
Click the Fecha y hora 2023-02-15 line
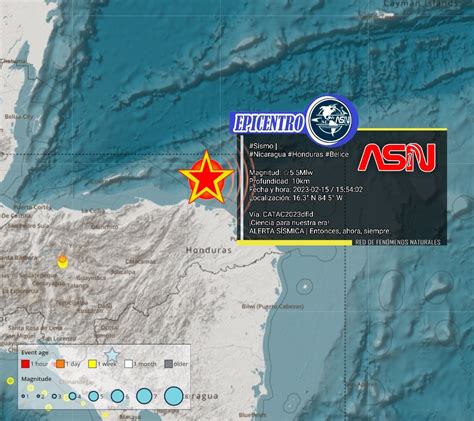[306, 189]
